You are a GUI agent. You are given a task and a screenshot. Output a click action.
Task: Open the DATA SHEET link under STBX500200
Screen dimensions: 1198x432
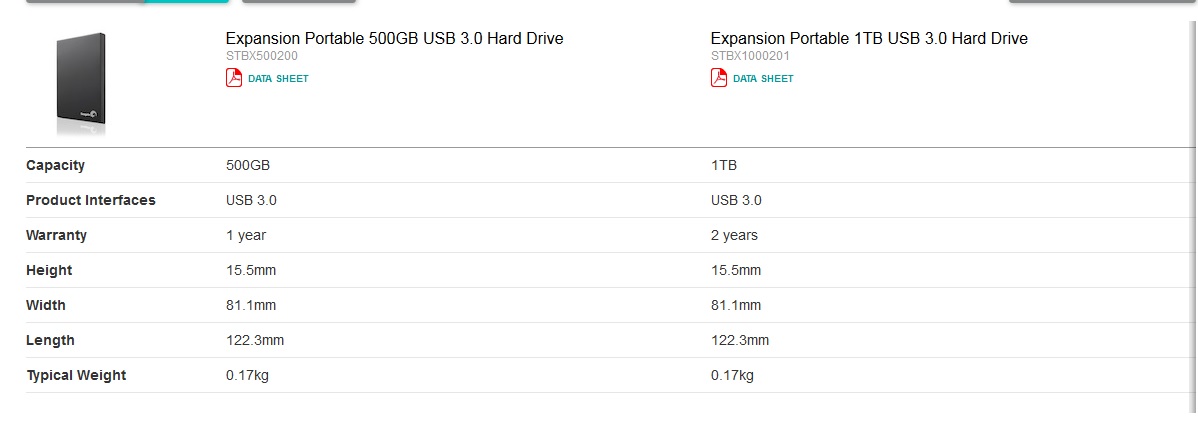pos(278,79)
